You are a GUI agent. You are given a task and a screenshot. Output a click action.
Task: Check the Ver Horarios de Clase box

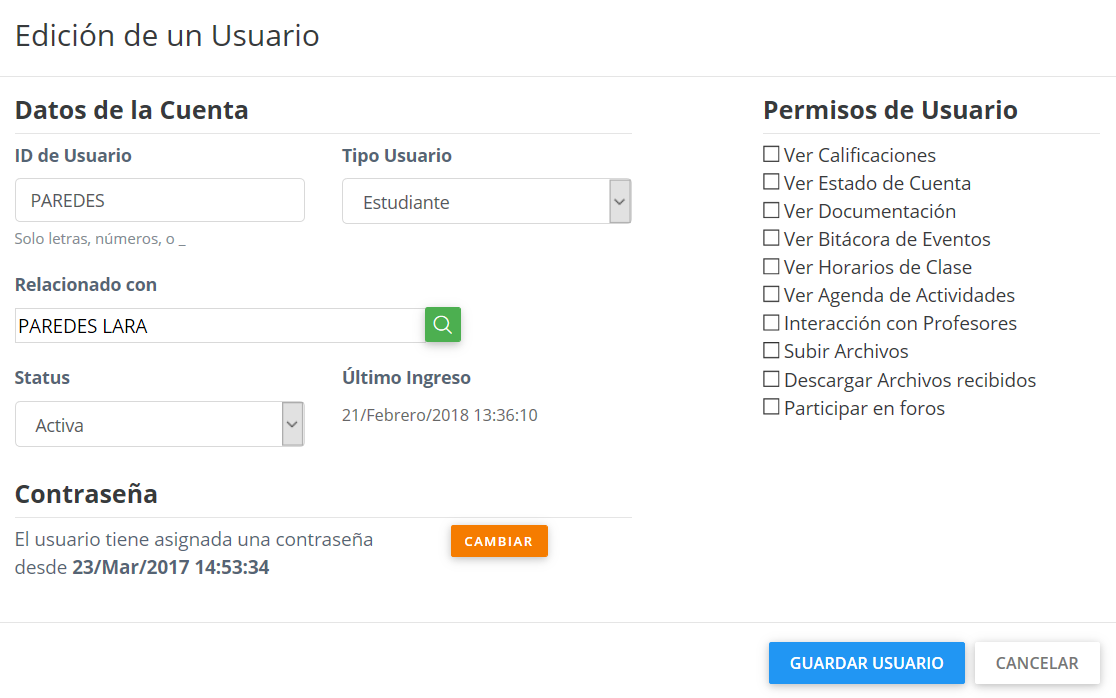(x=771, y=267)
